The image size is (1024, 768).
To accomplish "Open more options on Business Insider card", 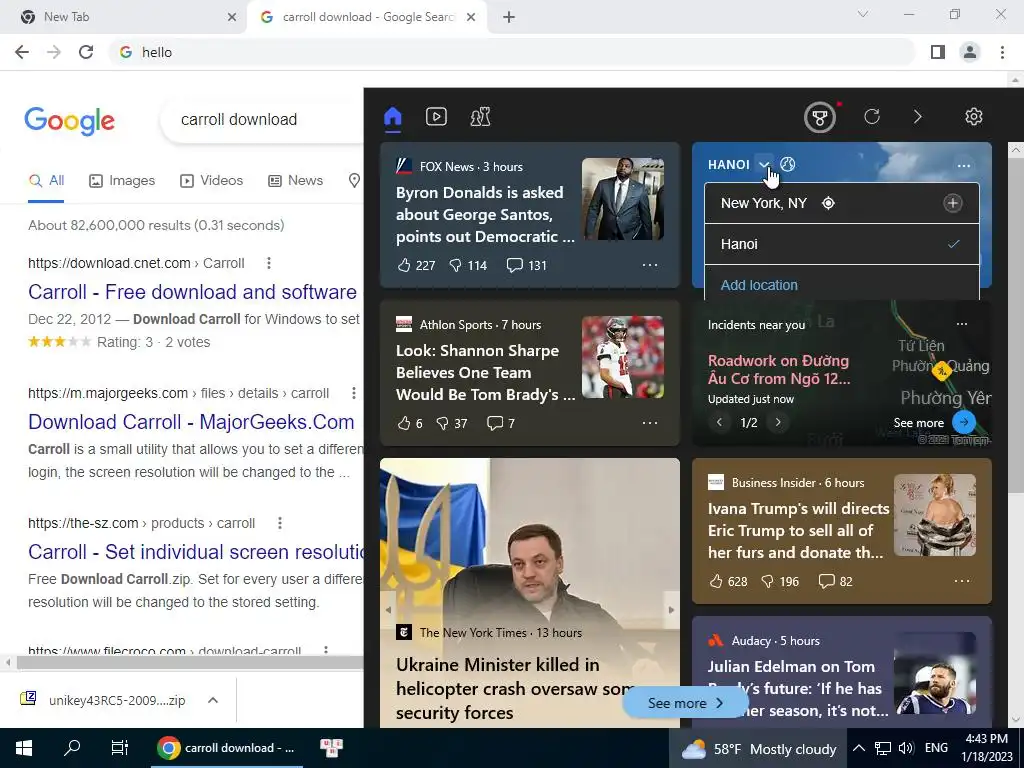I will pos(962,581).
